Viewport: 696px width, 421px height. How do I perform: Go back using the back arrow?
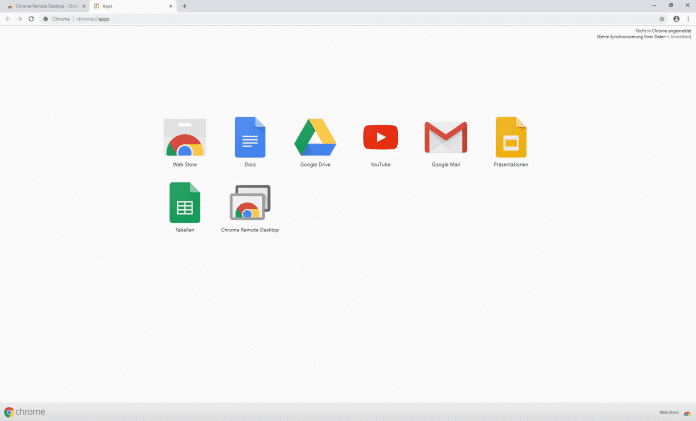click(x=8, y=19)
